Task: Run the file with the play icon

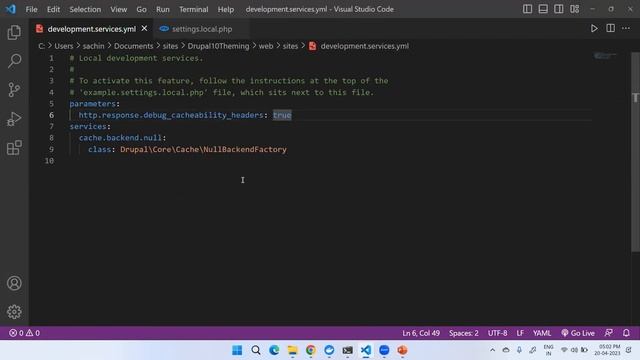Action: (x=594, y=29)
